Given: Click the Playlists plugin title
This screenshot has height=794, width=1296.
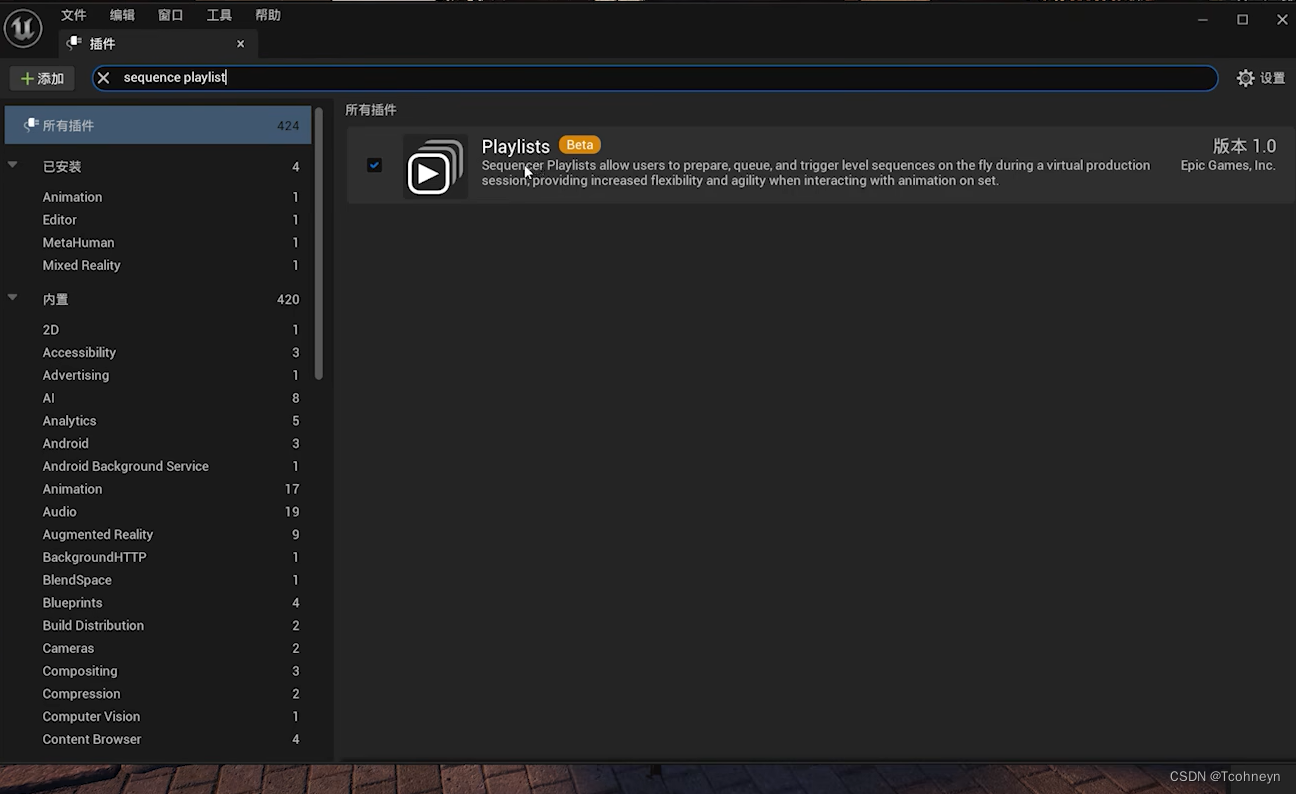Looking at the screenshot, I should tap(516, 146).
